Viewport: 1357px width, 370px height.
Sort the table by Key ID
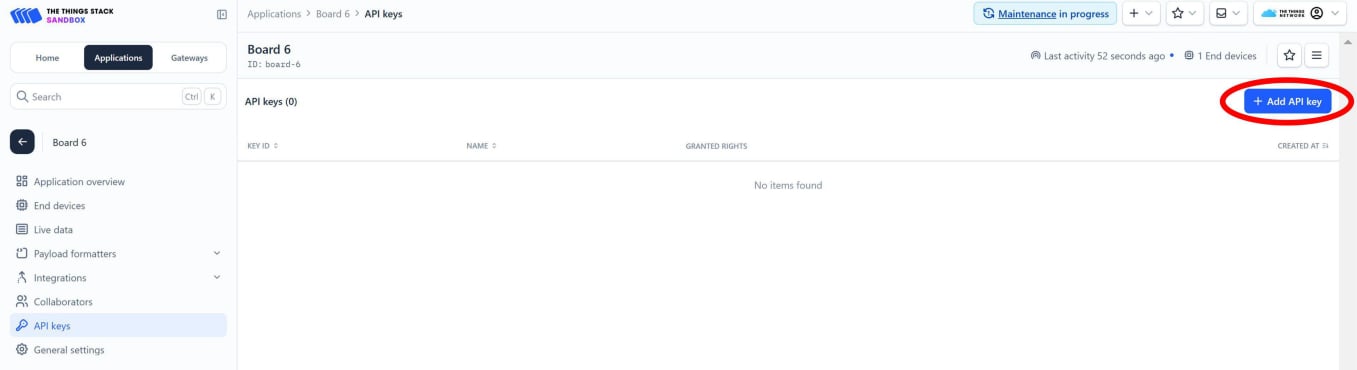(262, 146)
